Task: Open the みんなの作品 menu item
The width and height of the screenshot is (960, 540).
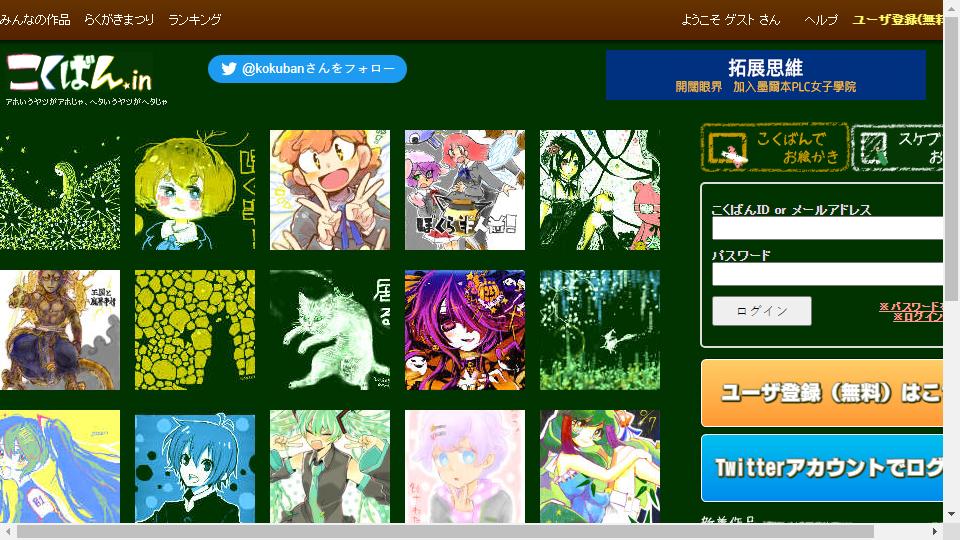Action: pos(36,20)
